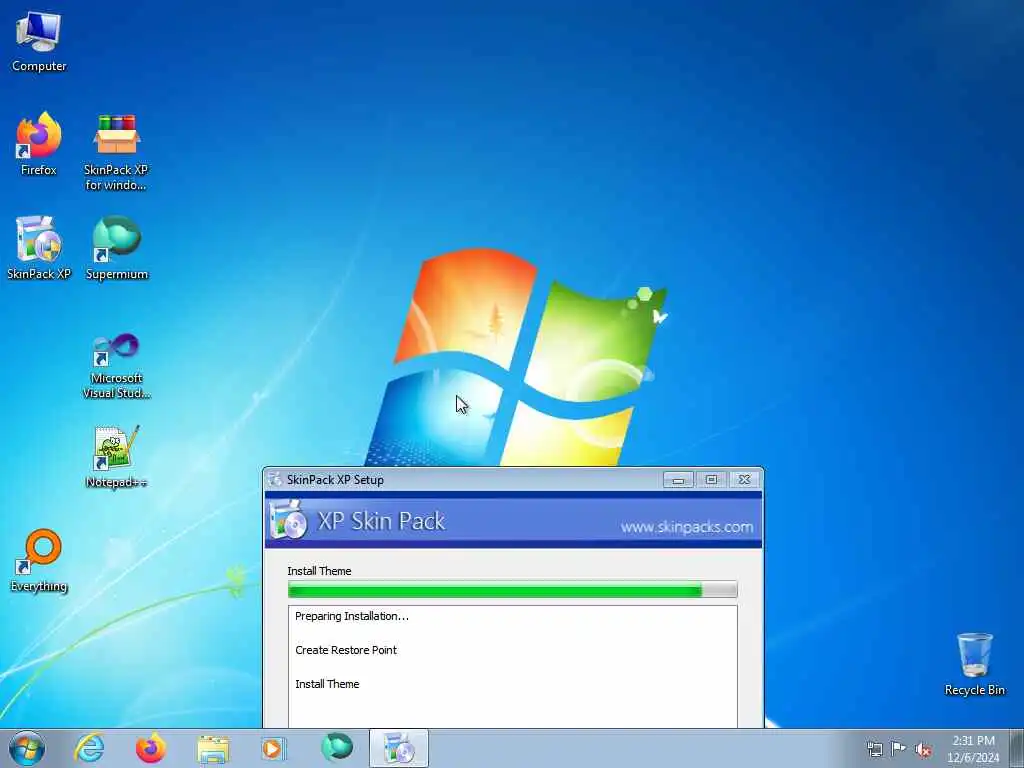The width and height of the screenshot is (1024, 768).
Task: Maximize the SkinPack XP Setup window
Action: (x=711, y=480)
